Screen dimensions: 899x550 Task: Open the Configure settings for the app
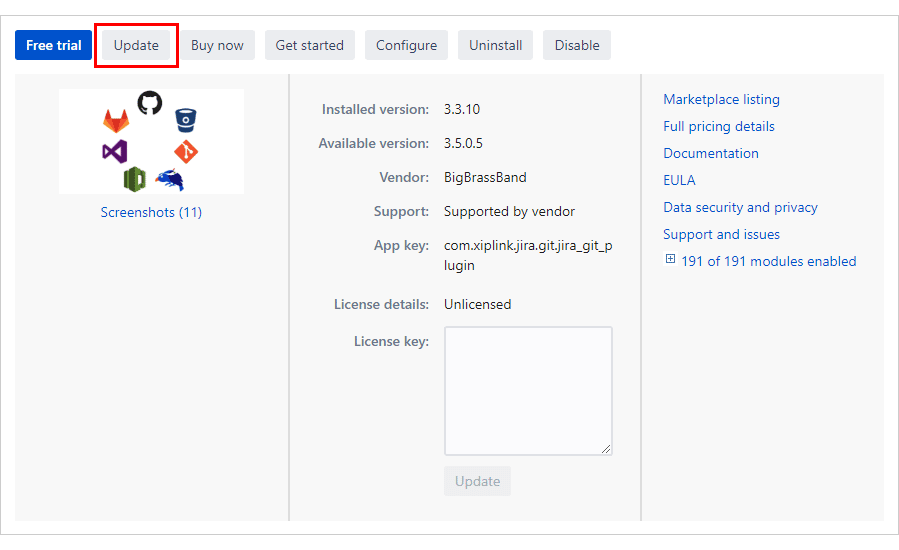click(406, 45)
